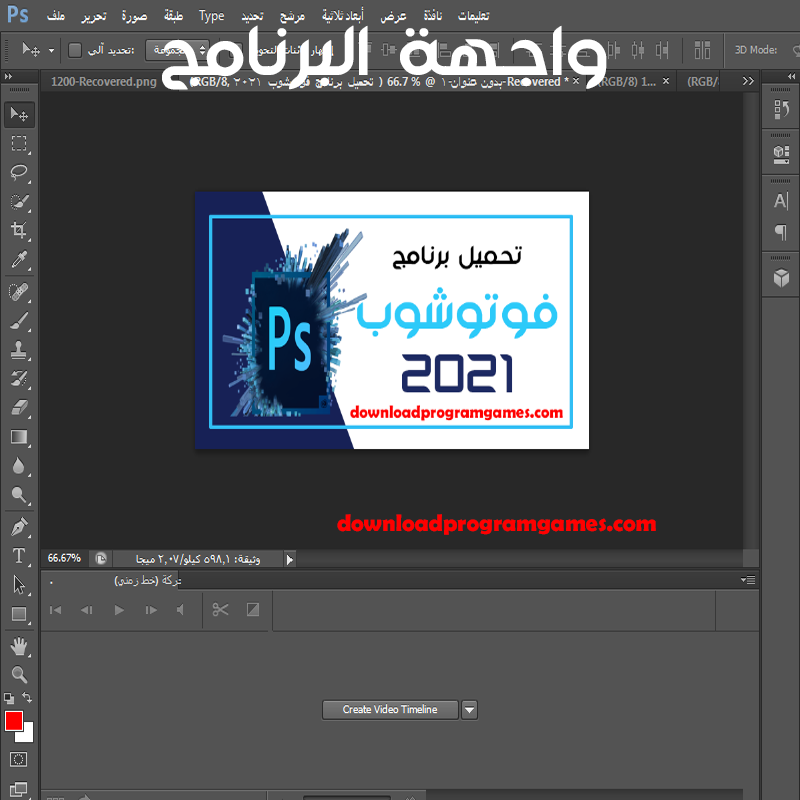Open the 3D panel icon
The width and height of the screenshot is (800, 800).
(x=781, y=278)
